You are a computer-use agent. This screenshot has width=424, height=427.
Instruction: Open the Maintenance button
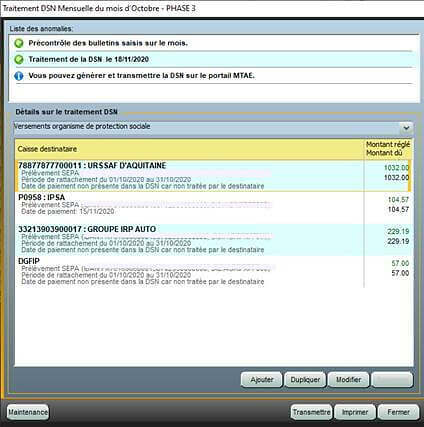(x=28, y=412)
